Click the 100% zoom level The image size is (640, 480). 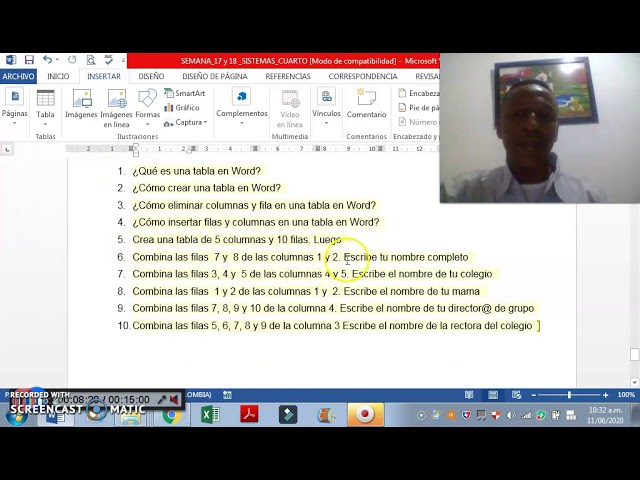coord(626,395)
